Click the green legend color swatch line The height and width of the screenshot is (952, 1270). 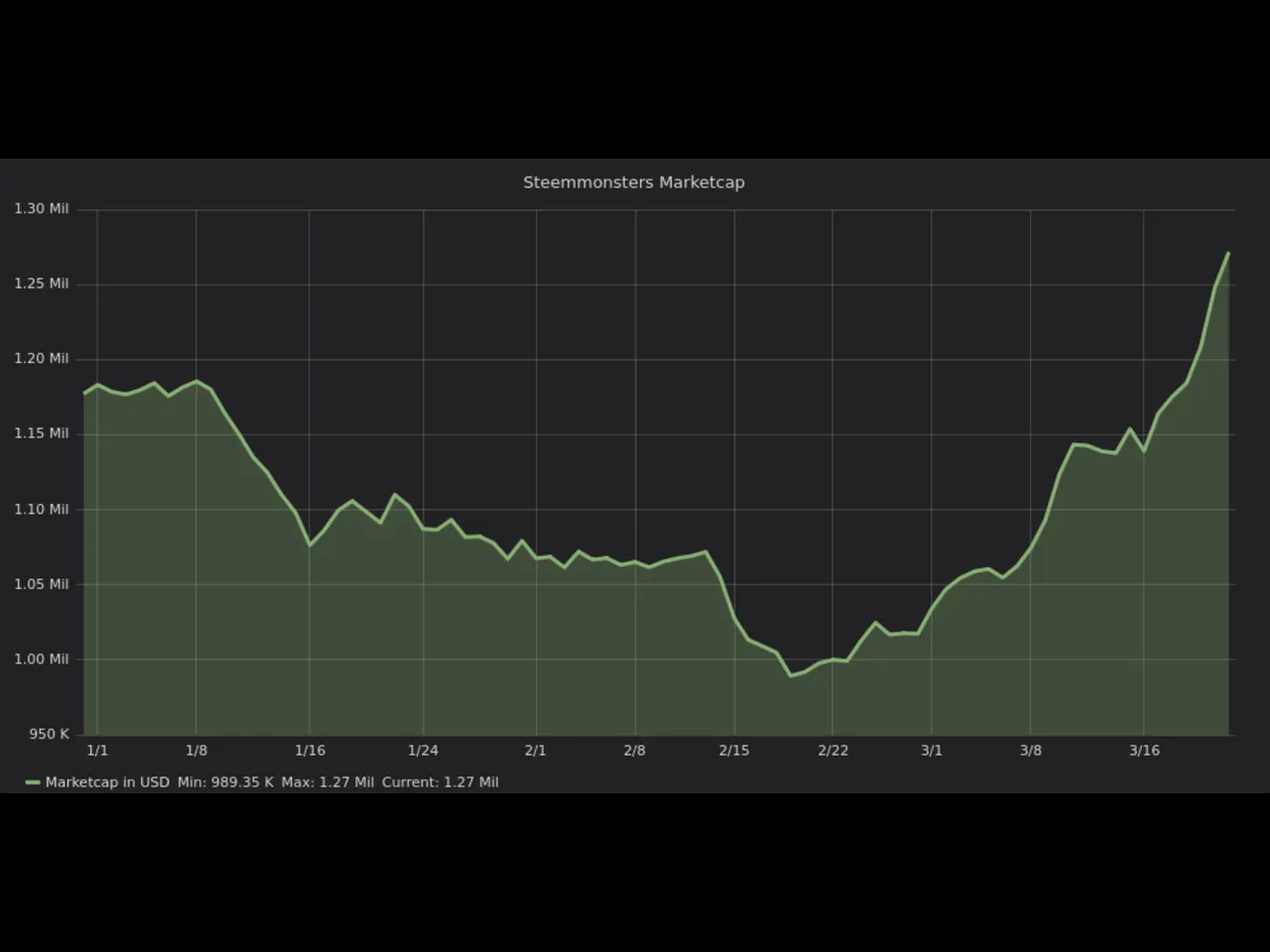click(33, 782)
